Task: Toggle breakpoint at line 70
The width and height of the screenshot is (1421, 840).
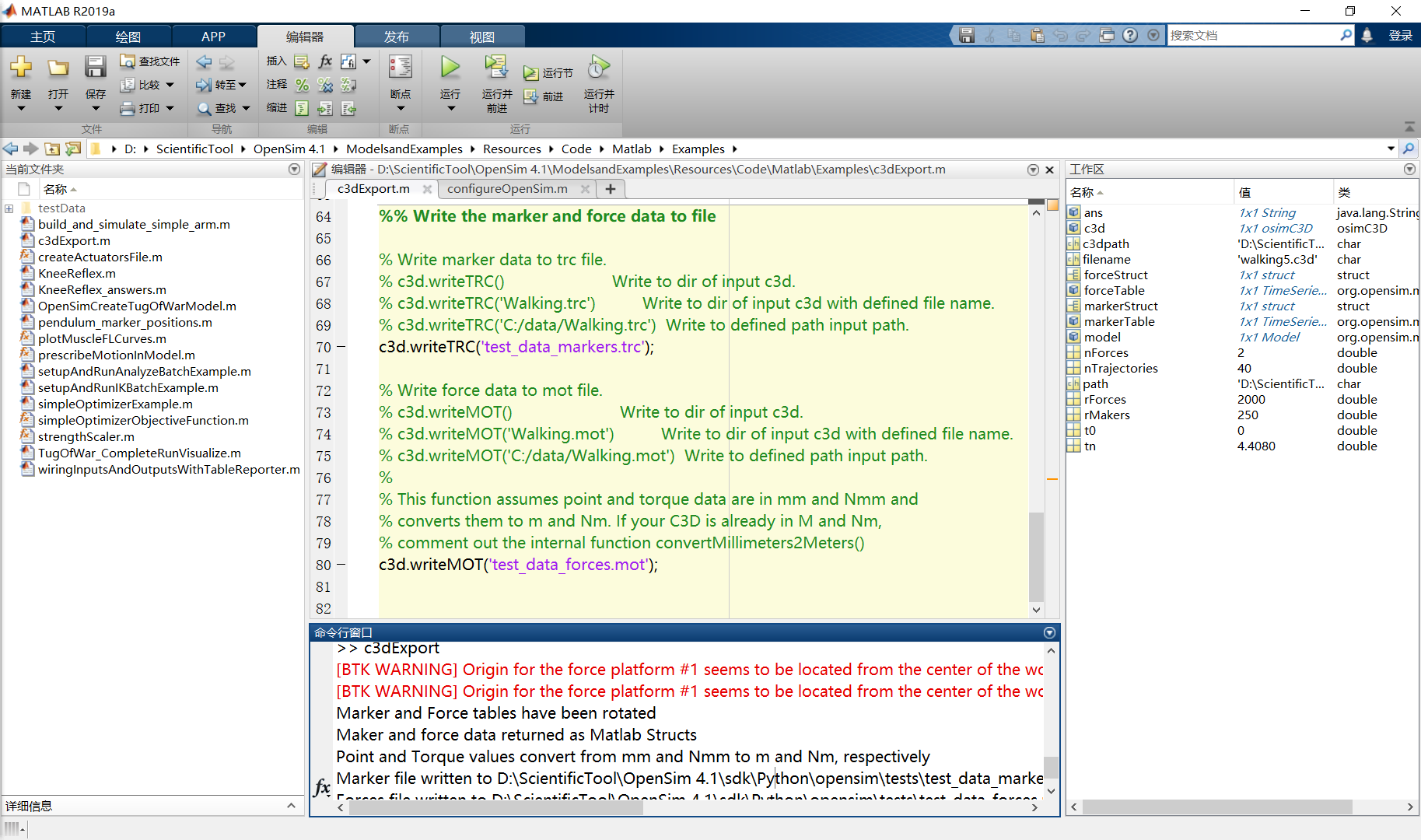Action: [341, 348]
